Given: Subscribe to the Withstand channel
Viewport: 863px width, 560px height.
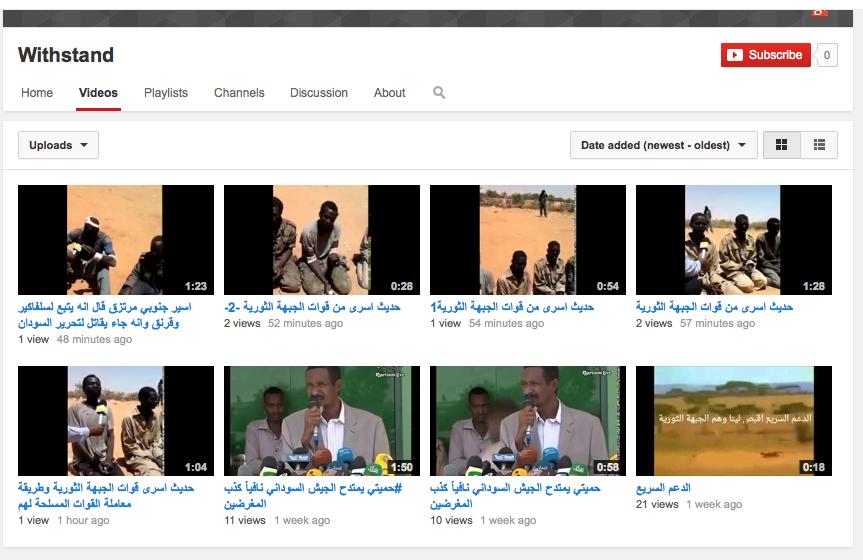Looking at the screenshot, I should [x=766, y=55].
